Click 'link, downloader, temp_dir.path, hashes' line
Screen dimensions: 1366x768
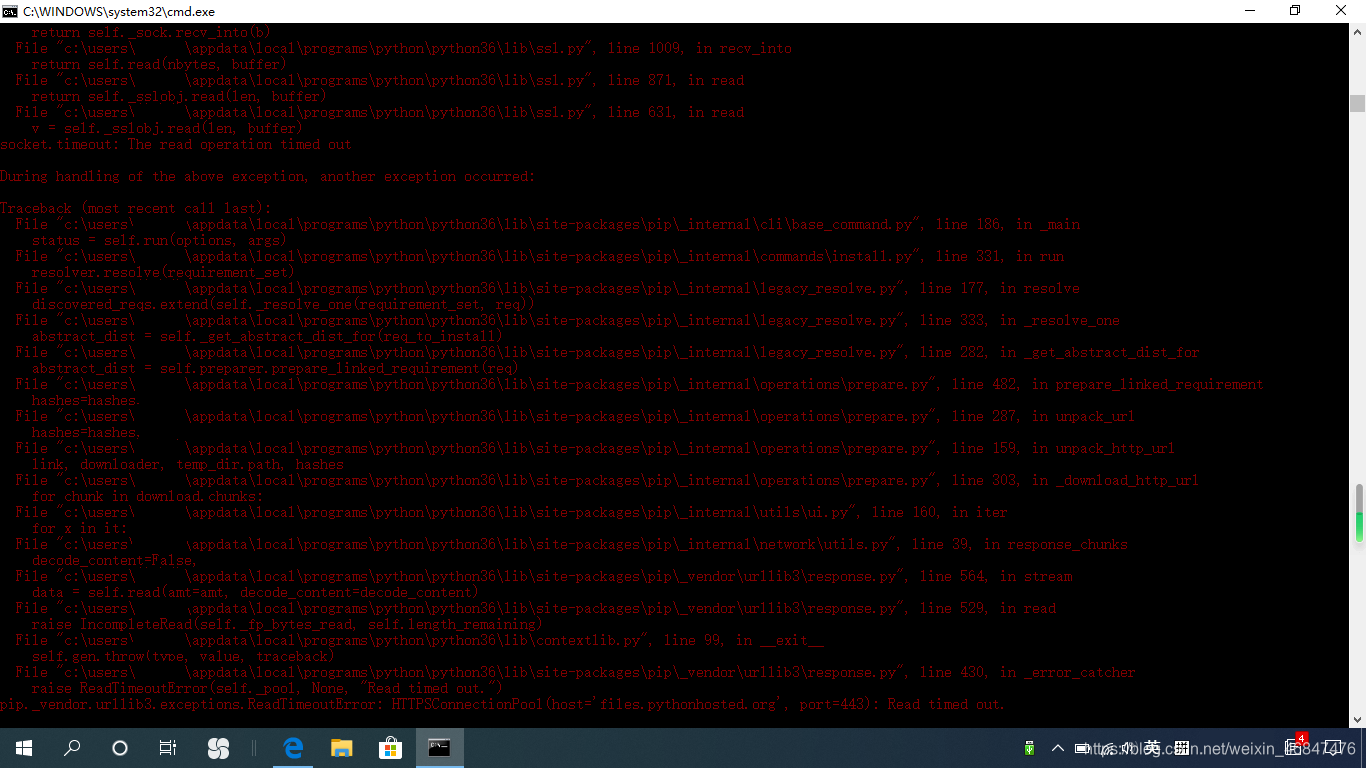click(x=188, y=464)
